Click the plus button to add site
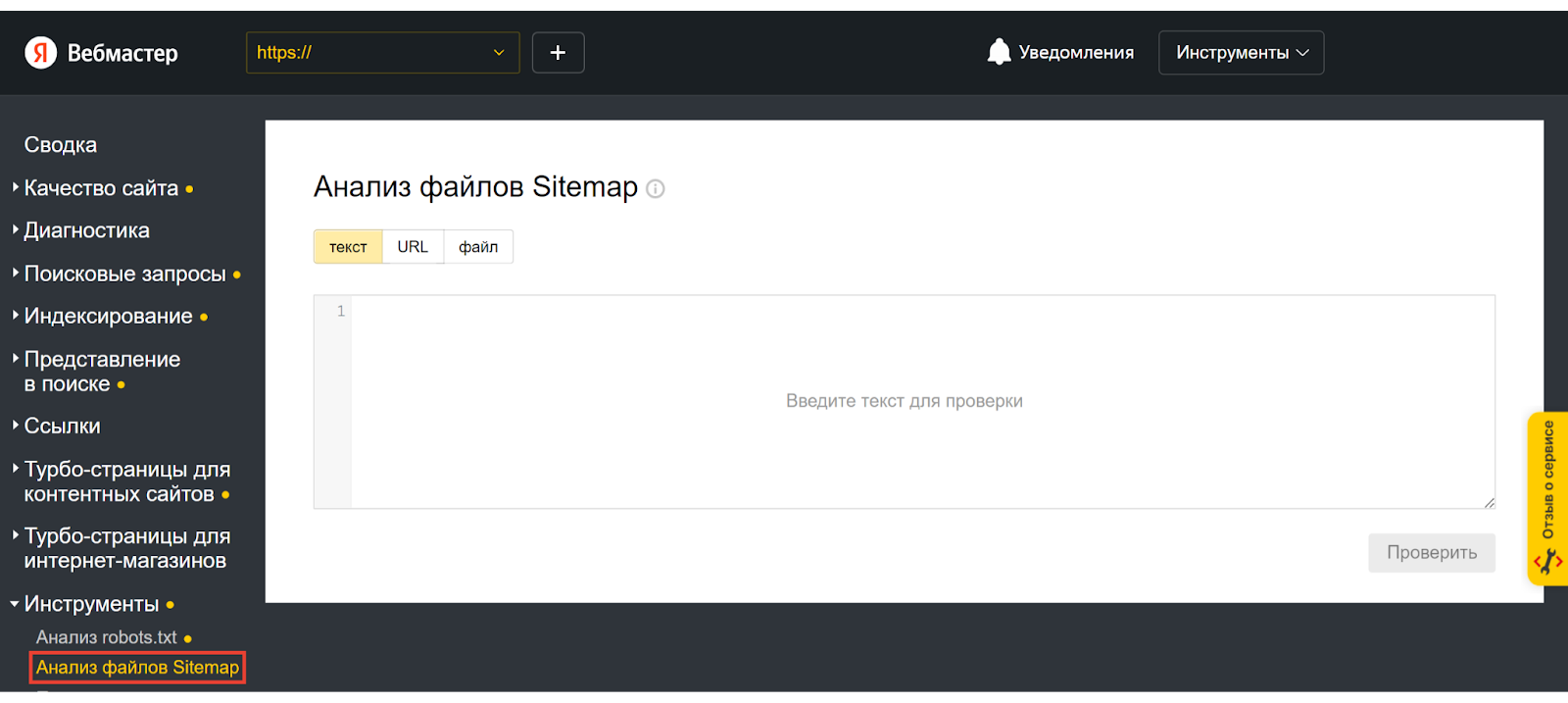Screen dimensions: 1568x703 click(x=558, y=53)
